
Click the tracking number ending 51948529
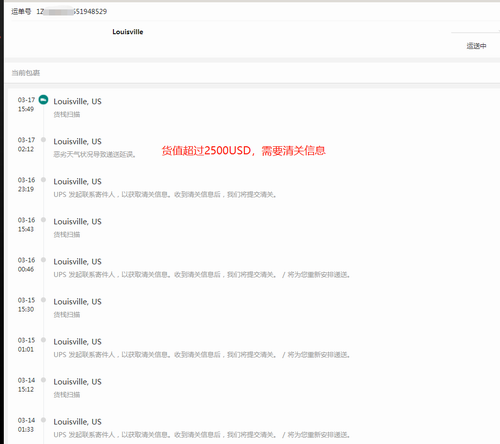coord(72,11)
